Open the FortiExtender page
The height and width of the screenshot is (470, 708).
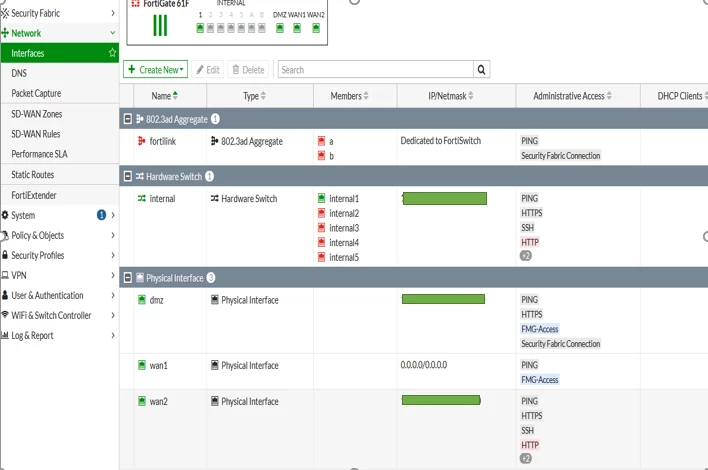click(34, 195)
